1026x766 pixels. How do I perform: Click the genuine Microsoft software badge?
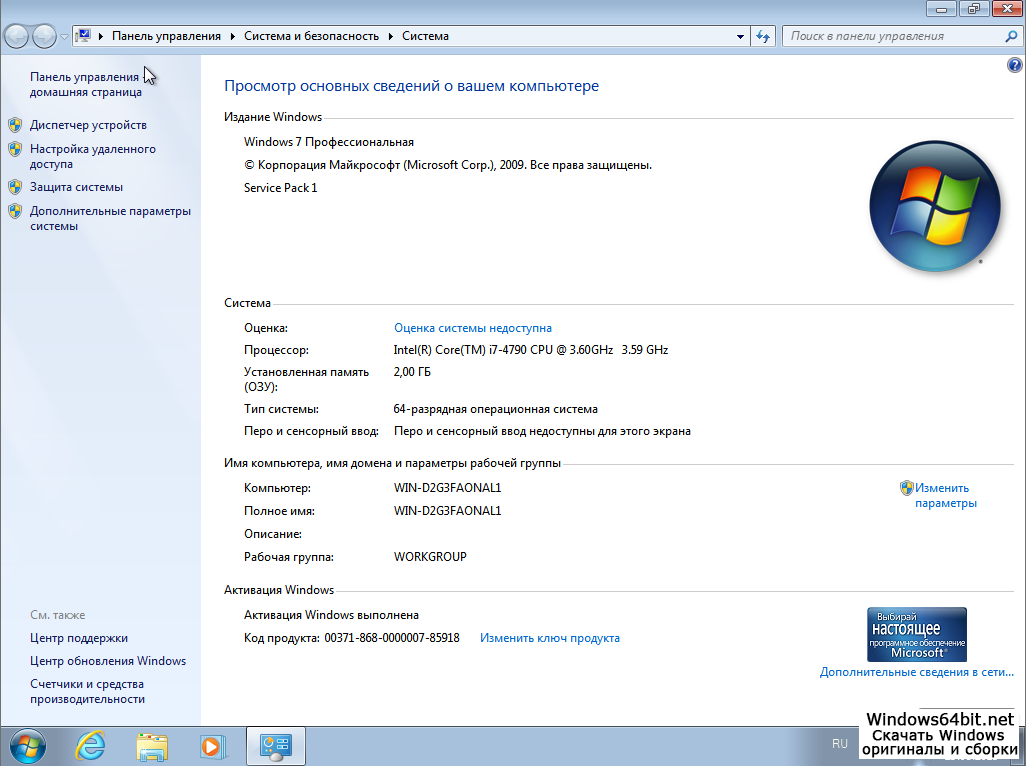click(x=917, y=634)
